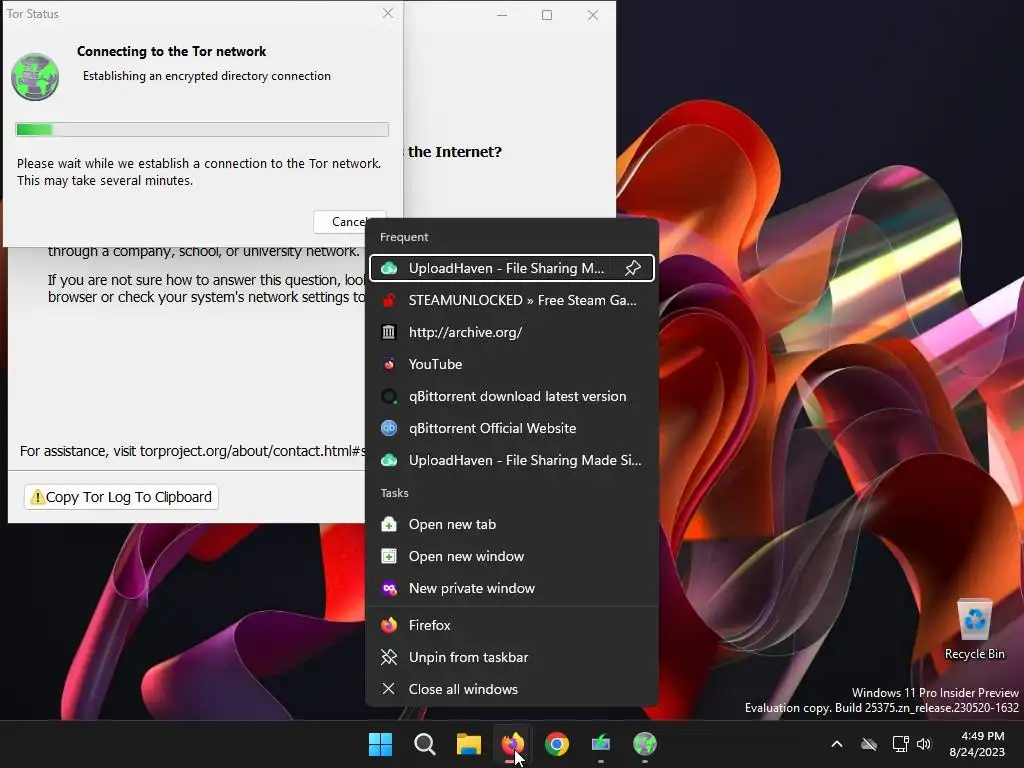Choose Open new tab task
This screenshot has width=1024, height=768.
512,524
